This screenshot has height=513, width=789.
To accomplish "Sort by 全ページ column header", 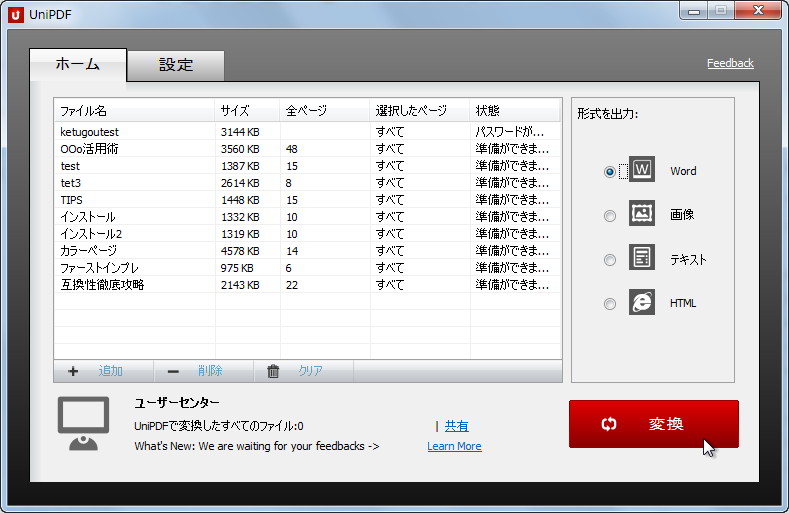I will (x=325, y=111).
